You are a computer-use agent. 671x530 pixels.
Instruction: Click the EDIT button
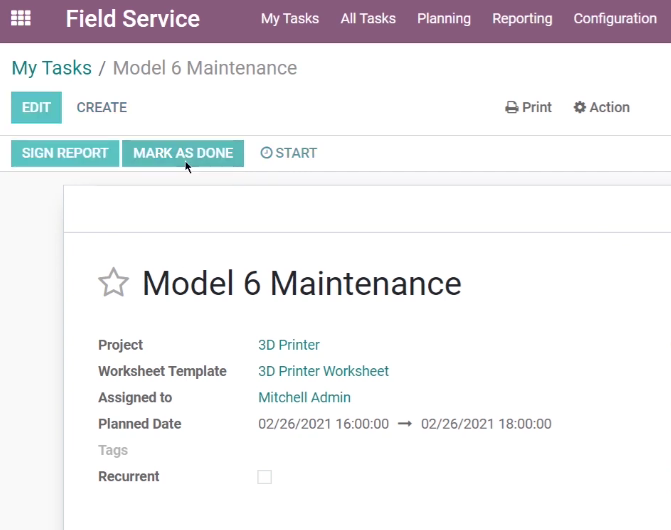36,107
